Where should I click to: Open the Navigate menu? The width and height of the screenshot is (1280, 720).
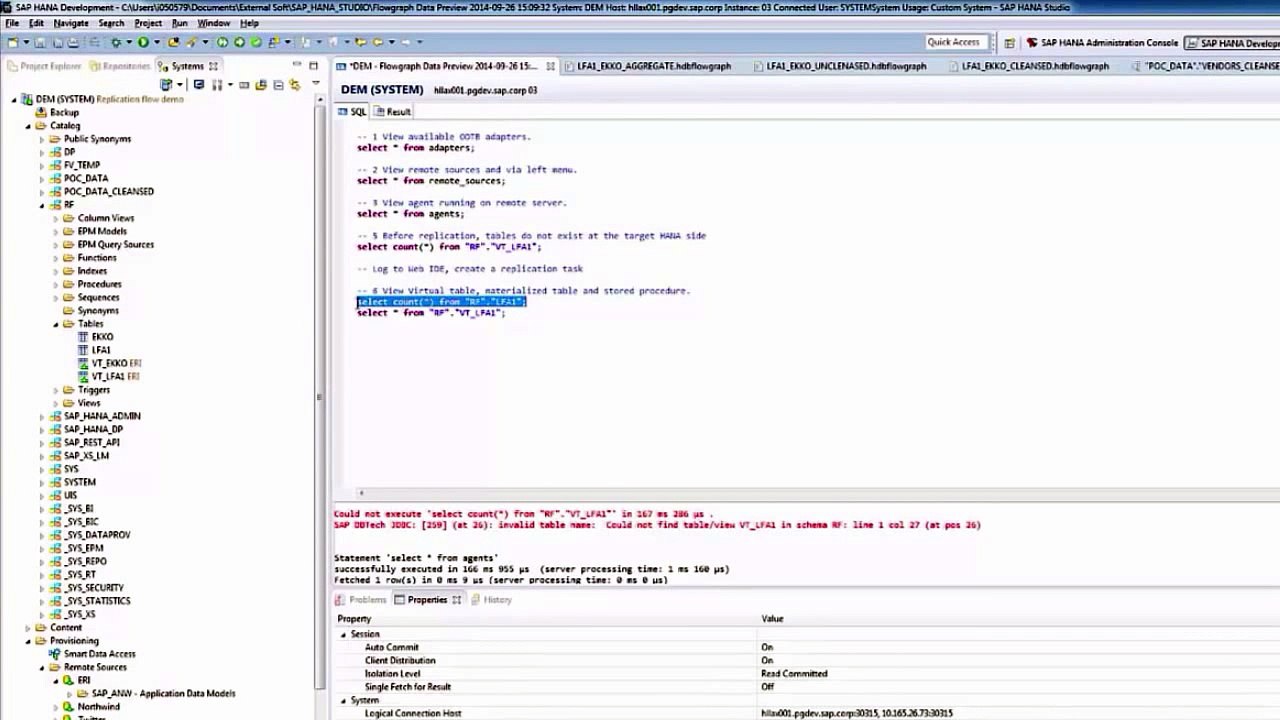[71, 23]
